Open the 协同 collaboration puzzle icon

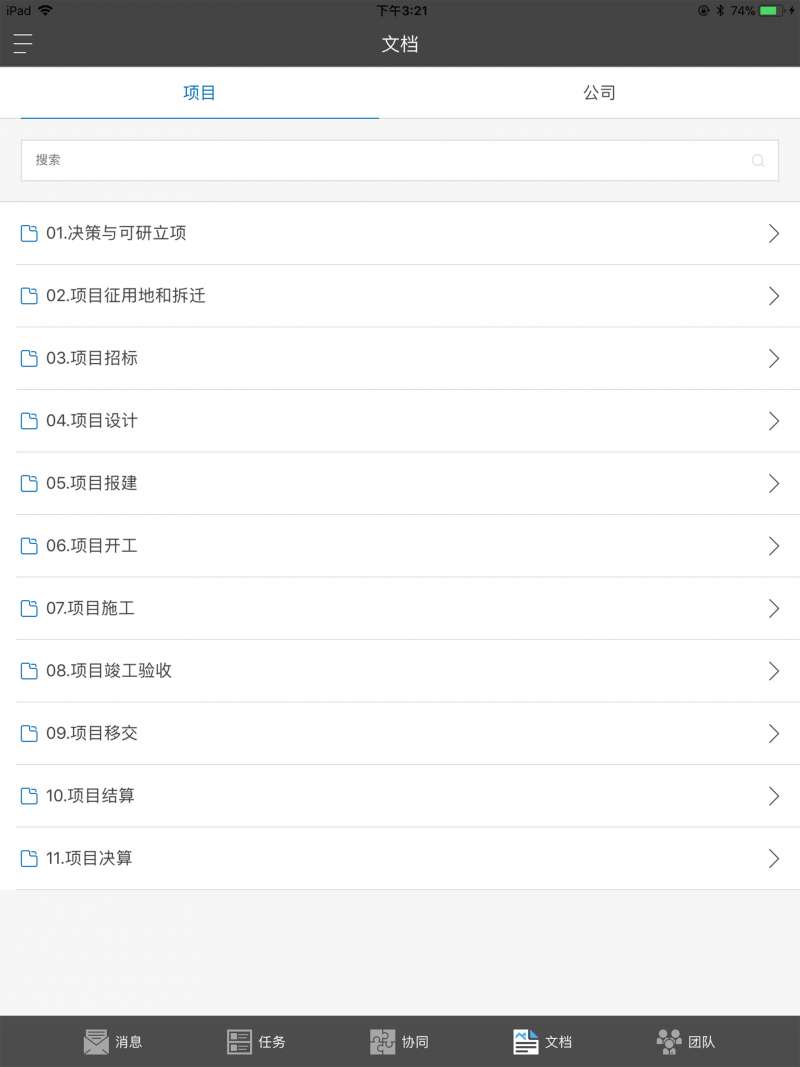point(382,1041)
